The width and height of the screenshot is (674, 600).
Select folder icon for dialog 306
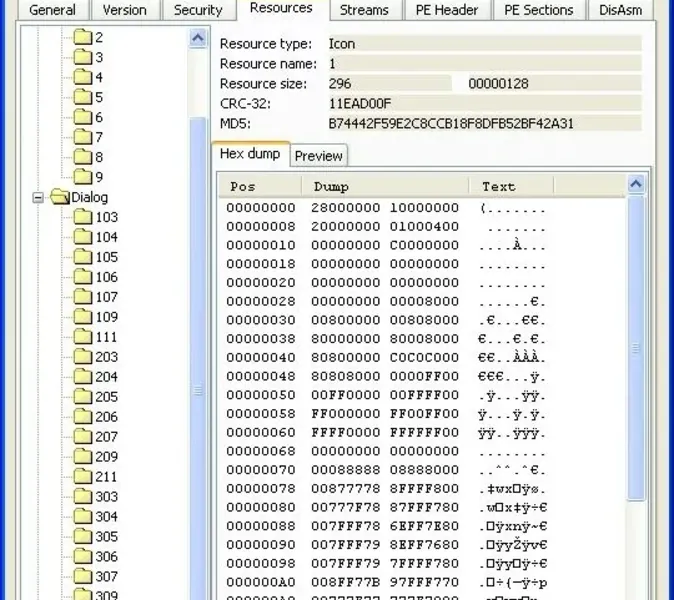coord(83,556)
